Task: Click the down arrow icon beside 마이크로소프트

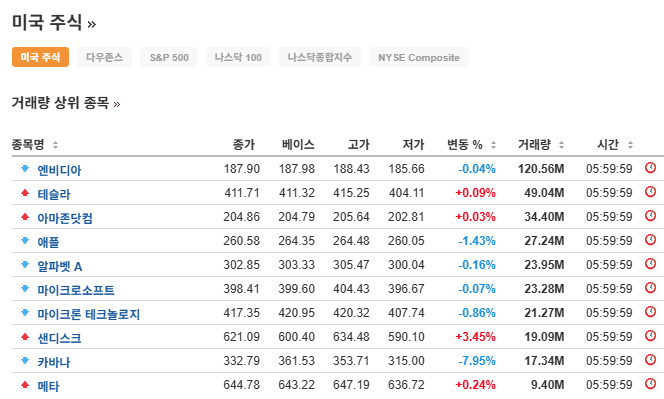Action: click(25, 288)
